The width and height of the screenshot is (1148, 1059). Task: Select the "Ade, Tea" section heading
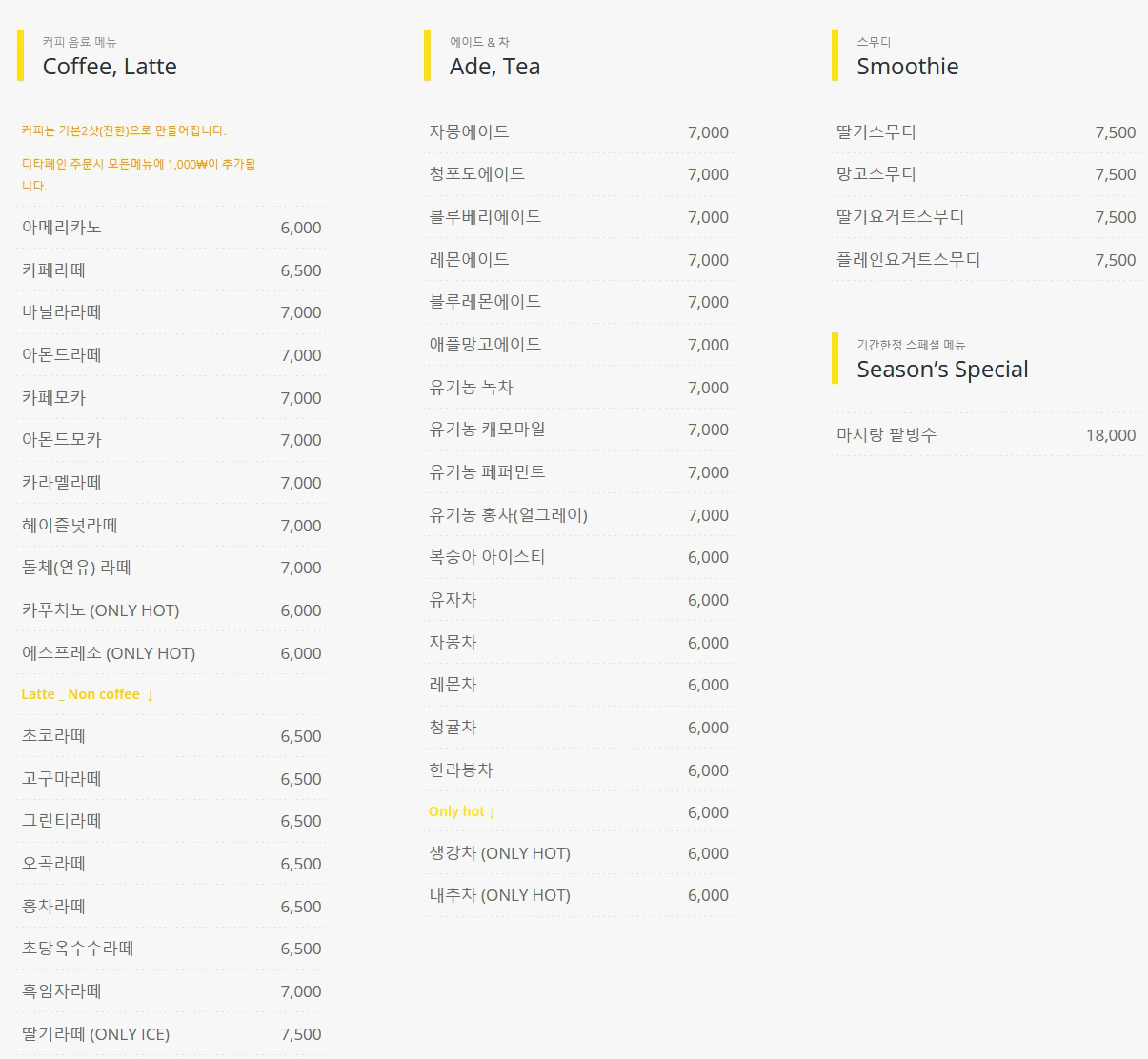[494, 67]
